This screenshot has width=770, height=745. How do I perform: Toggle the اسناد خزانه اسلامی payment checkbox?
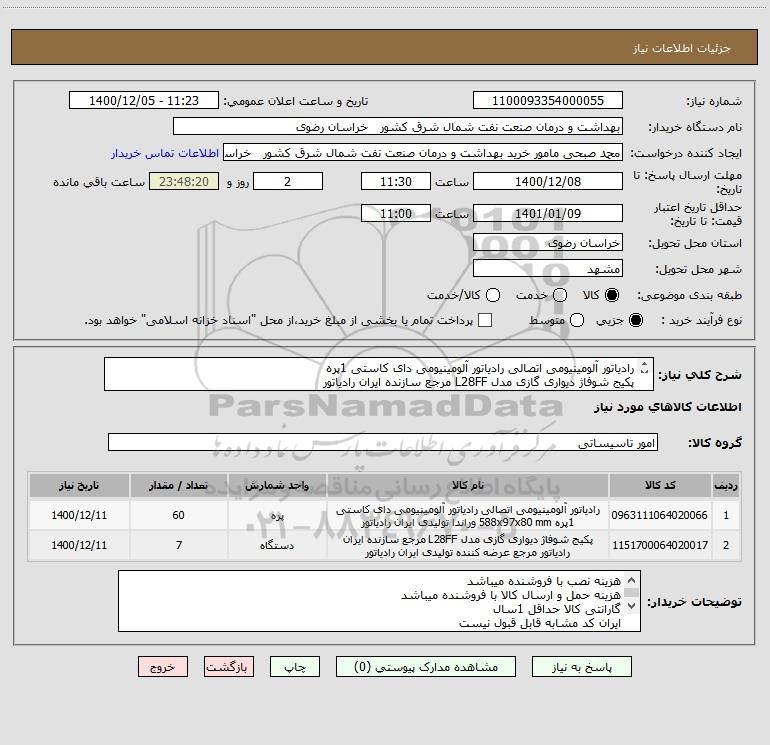coord(485,320)
